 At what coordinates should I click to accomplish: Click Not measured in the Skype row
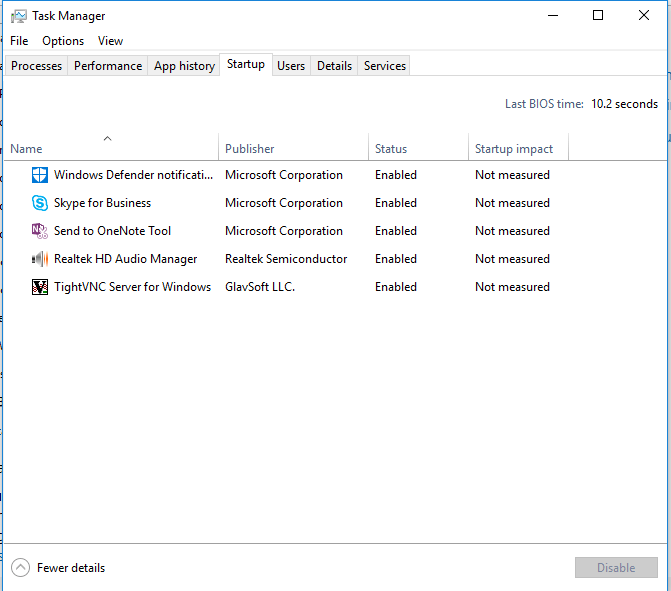point(512,203)
